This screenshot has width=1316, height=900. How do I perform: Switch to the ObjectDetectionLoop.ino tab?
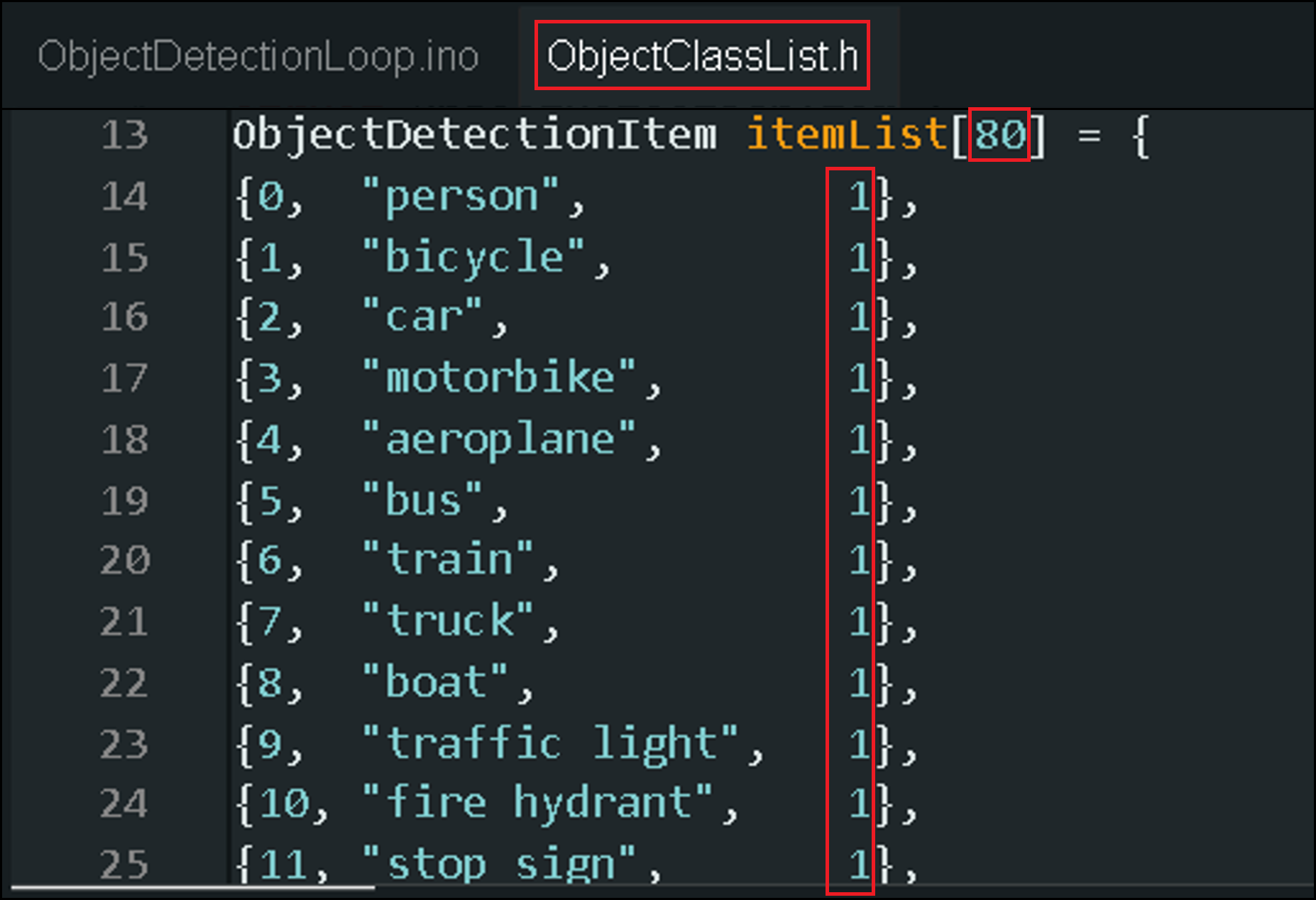point(258,57)
